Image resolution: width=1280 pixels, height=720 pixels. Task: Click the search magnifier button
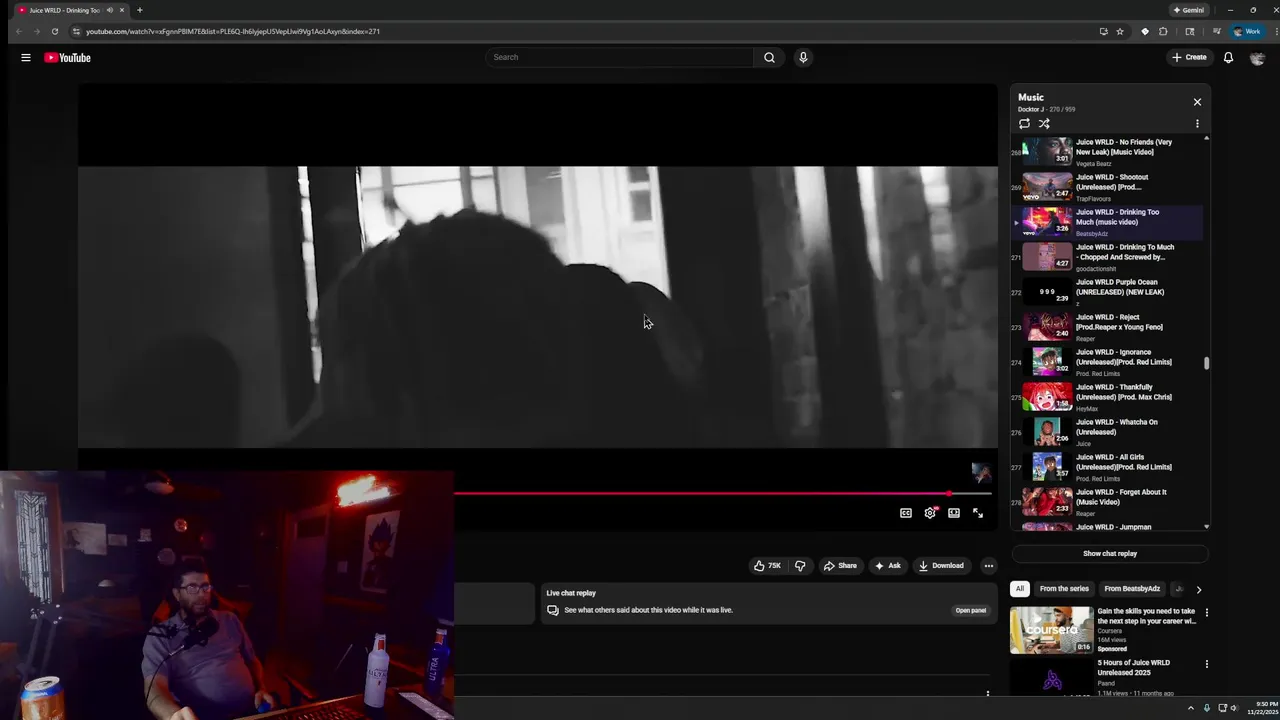click(769, 57)
